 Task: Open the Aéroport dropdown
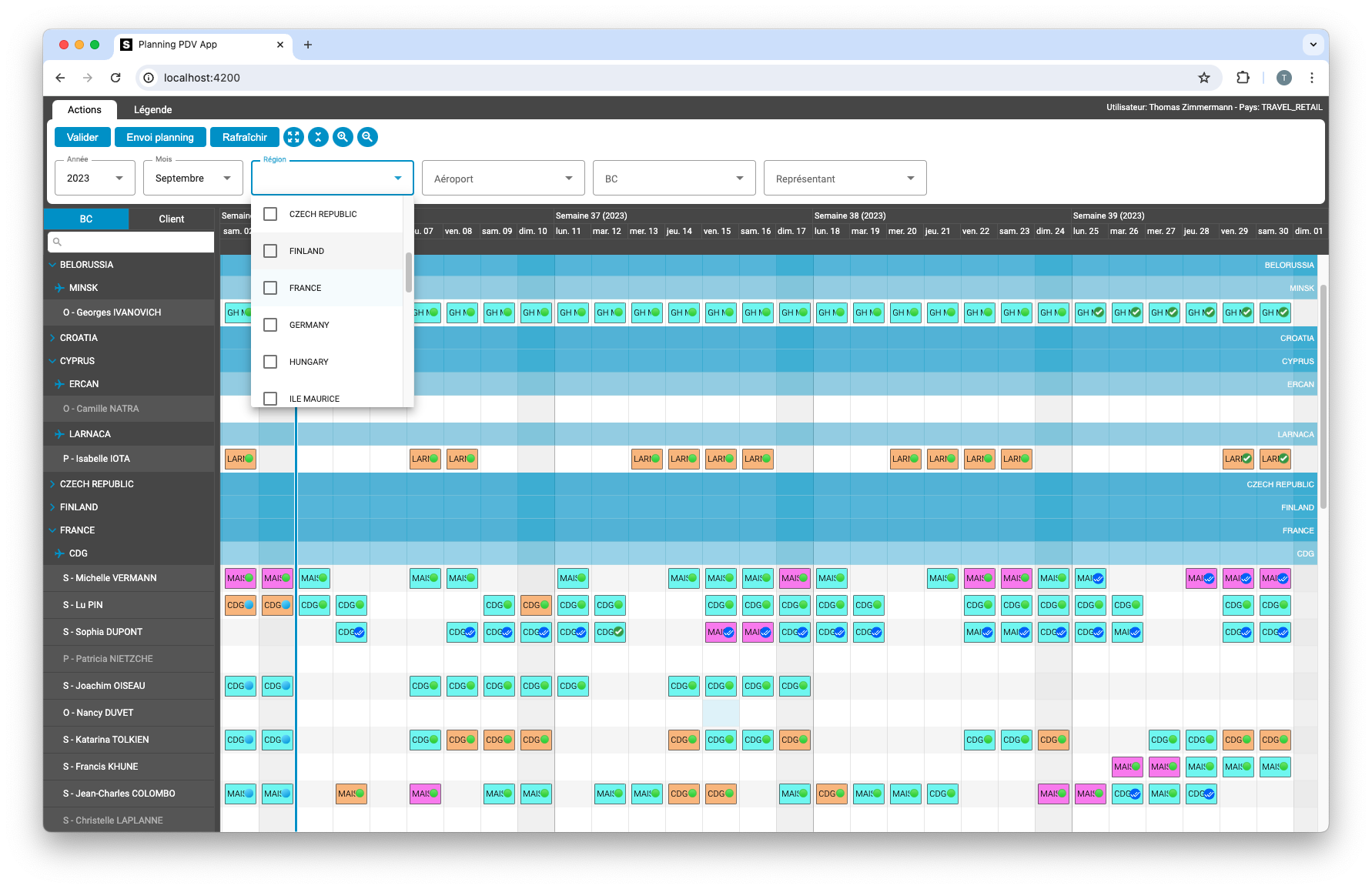pos(503,178)
